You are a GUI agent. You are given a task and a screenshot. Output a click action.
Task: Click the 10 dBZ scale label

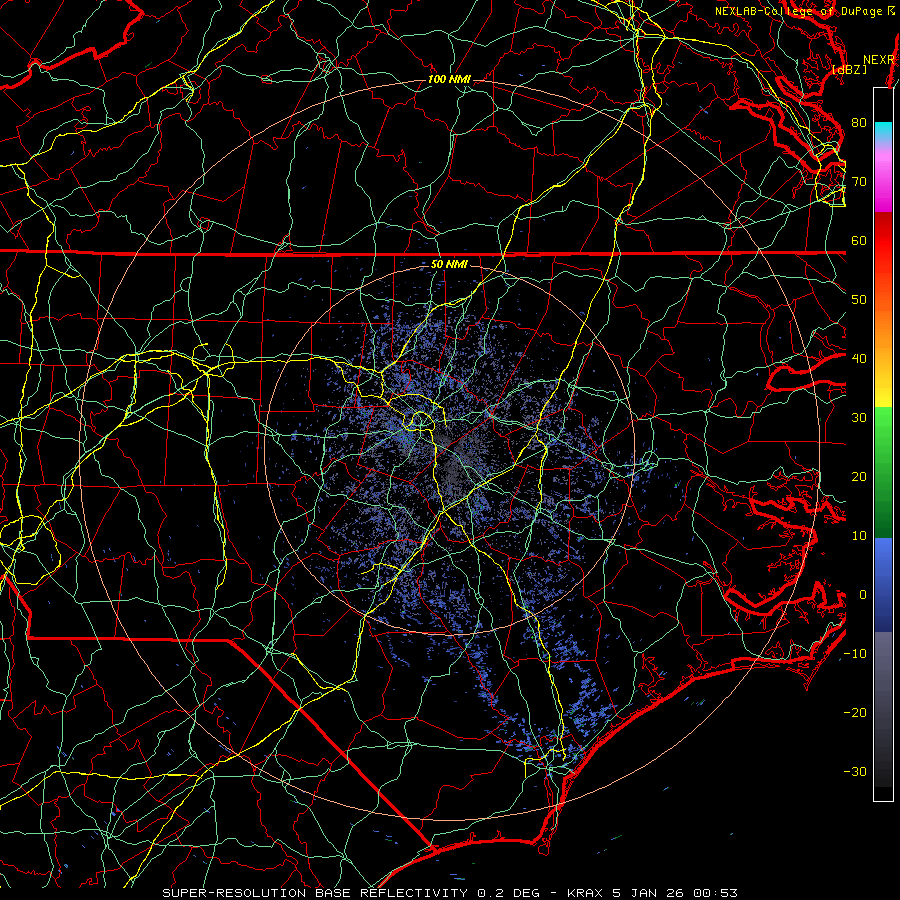[859, 536]
